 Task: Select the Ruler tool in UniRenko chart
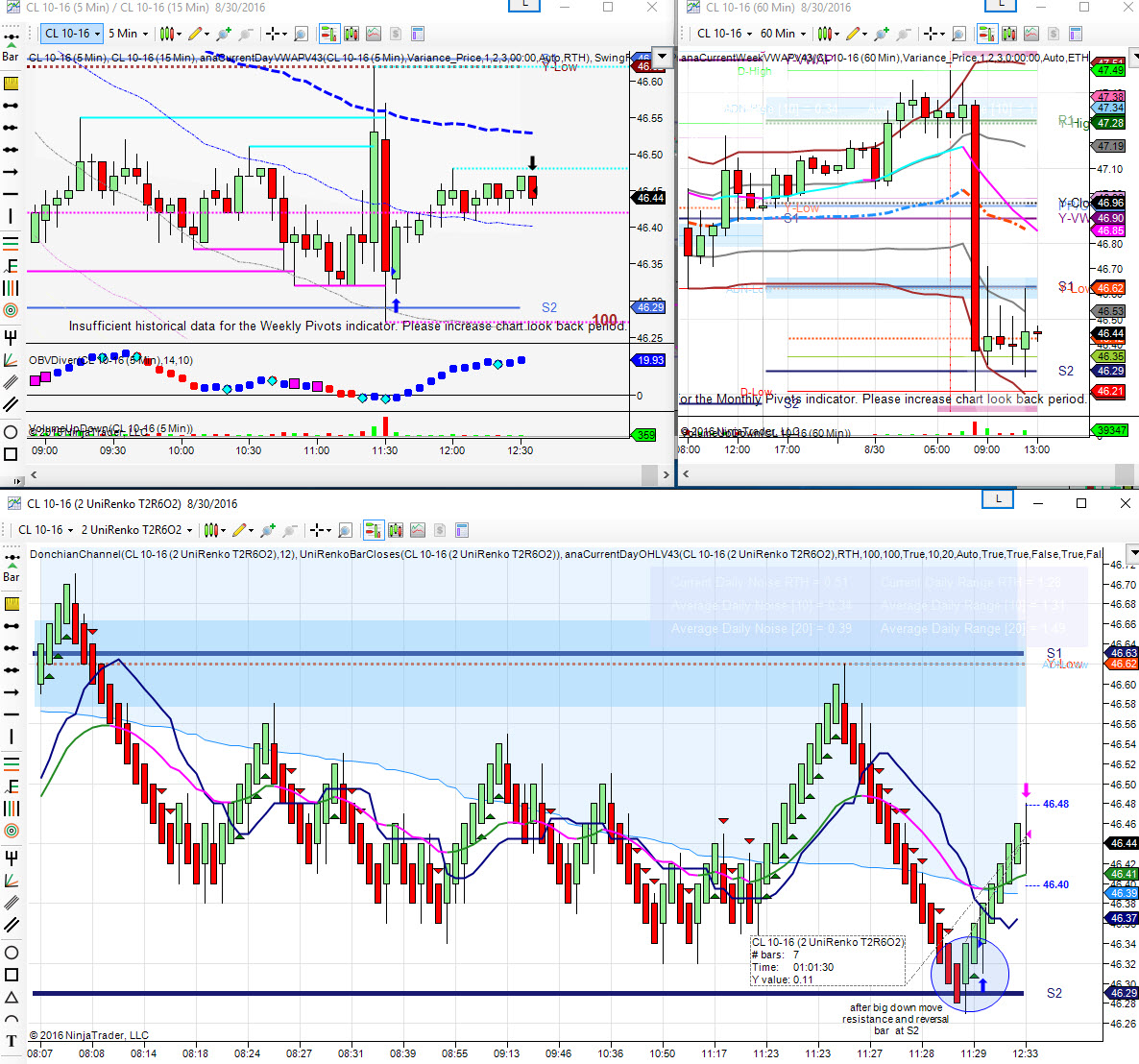[x=12, y=603]
